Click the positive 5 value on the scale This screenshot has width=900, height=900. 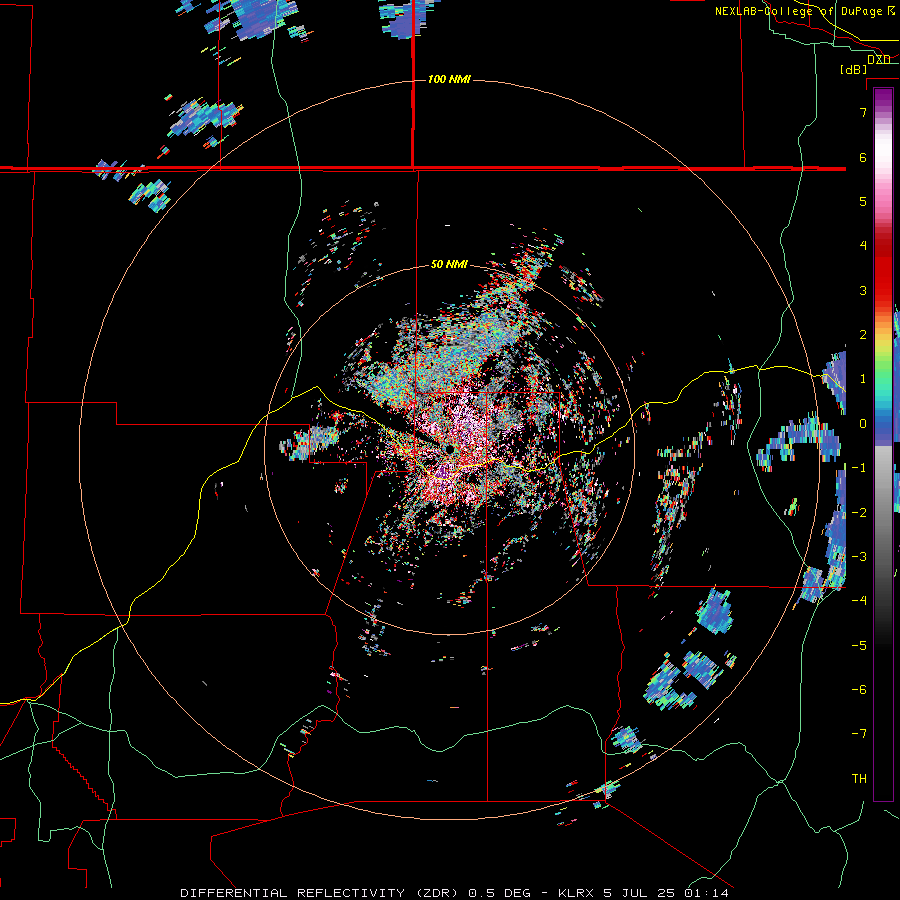click(x=863, y=201)
